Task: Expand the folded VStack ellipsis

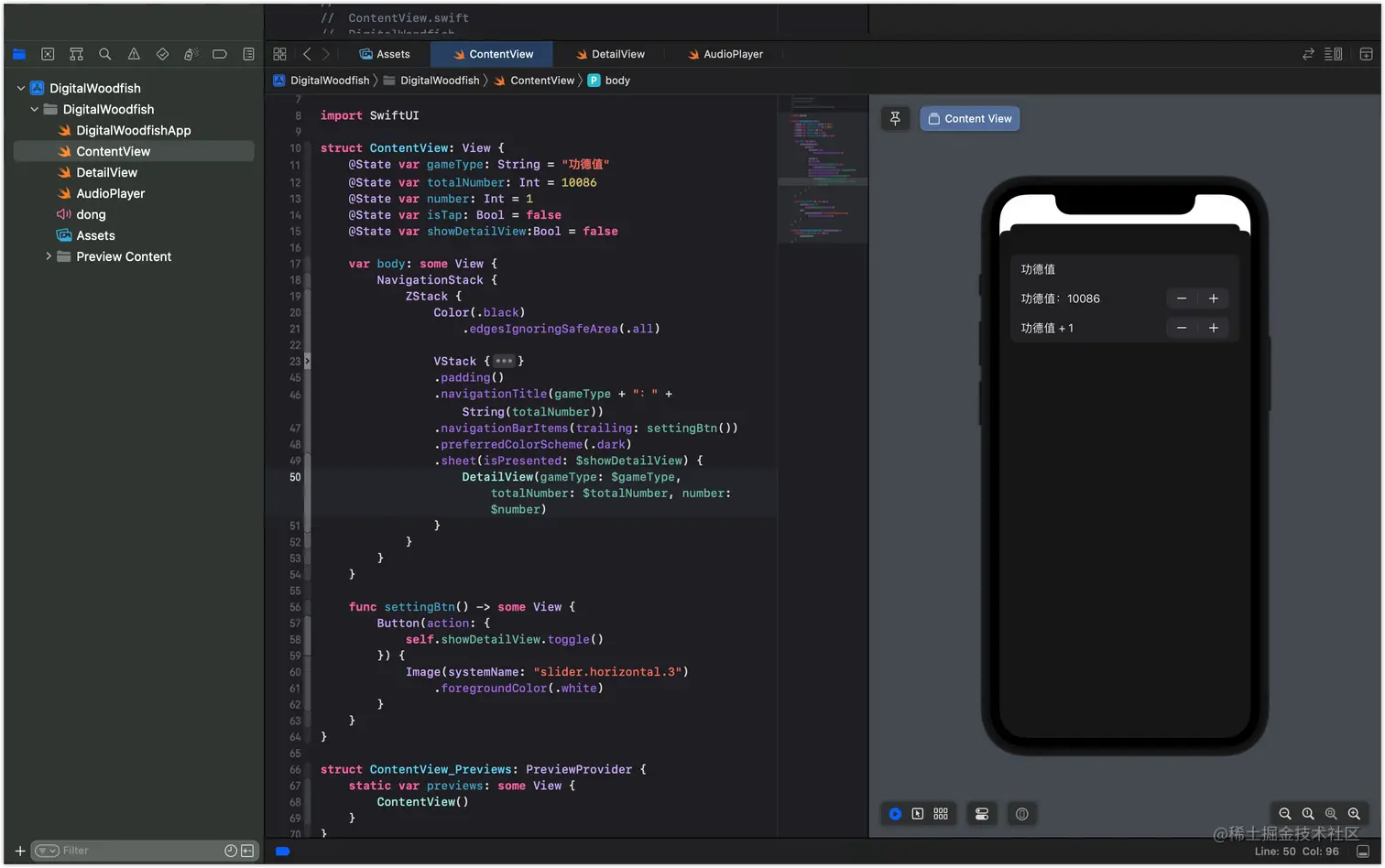Action: pos(504,362)
